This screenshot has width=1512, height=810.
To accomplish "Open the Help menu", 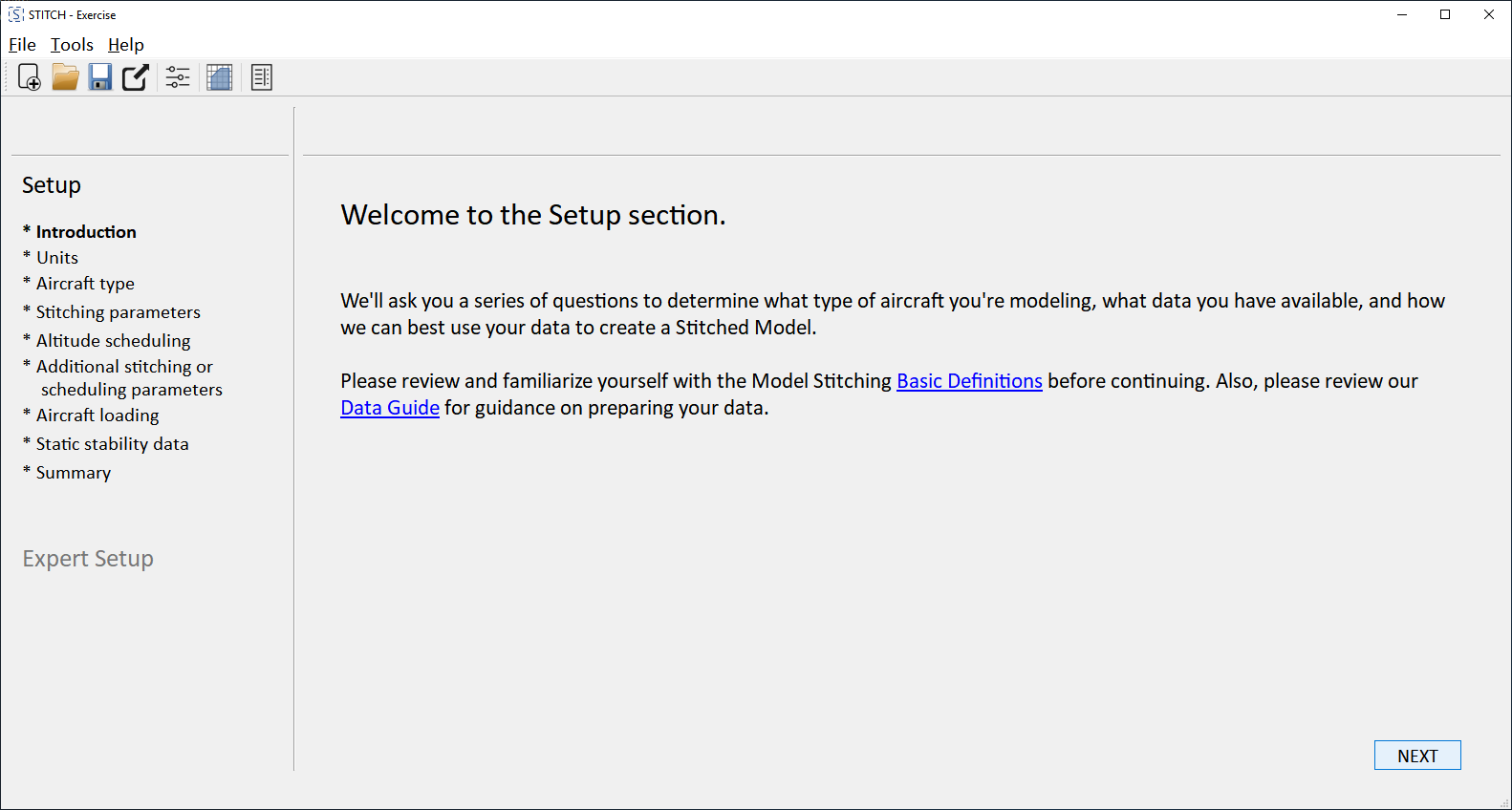I will 125,45.
